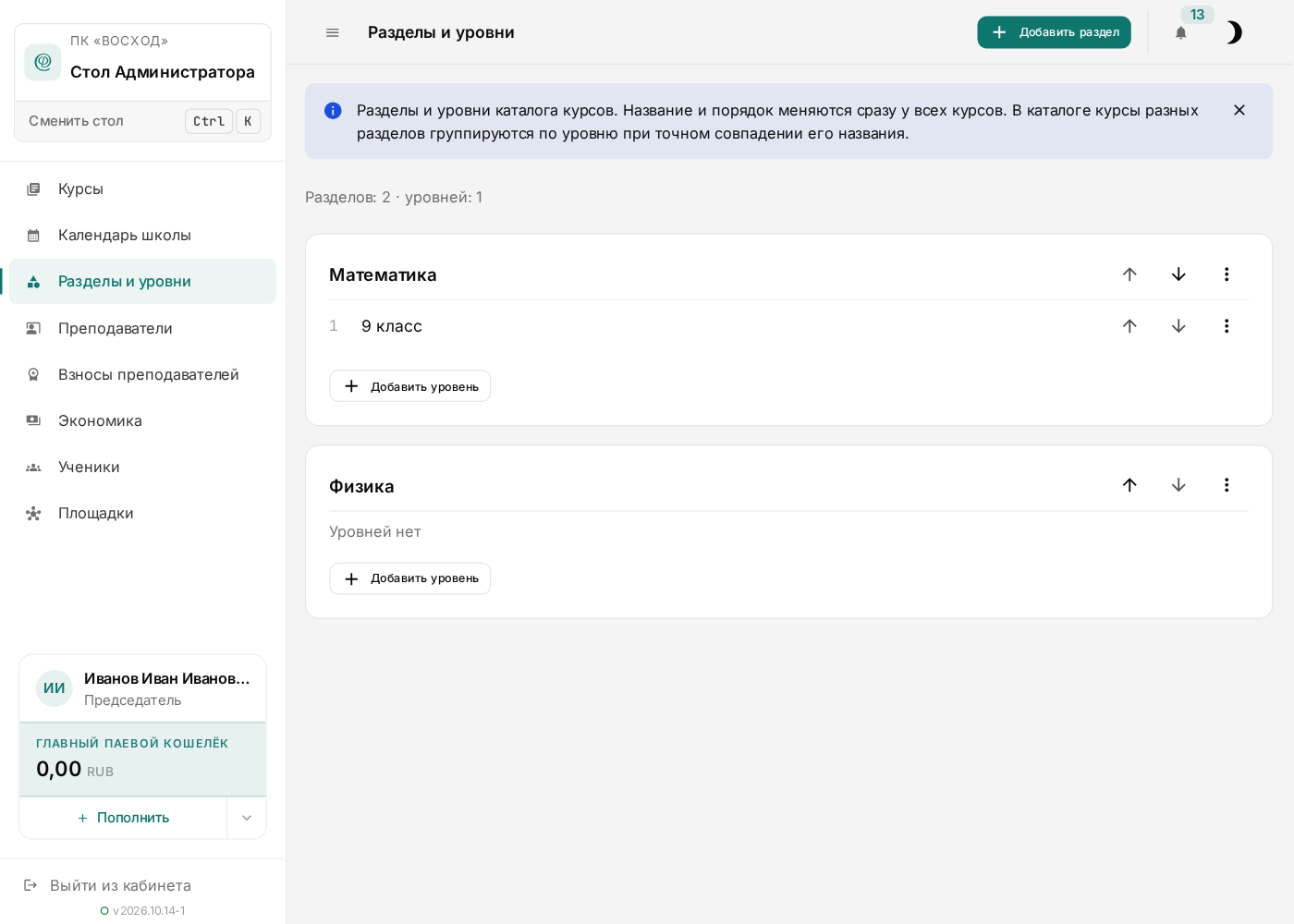
Task: Select the 9 класс level name
Action: point(392,326)
